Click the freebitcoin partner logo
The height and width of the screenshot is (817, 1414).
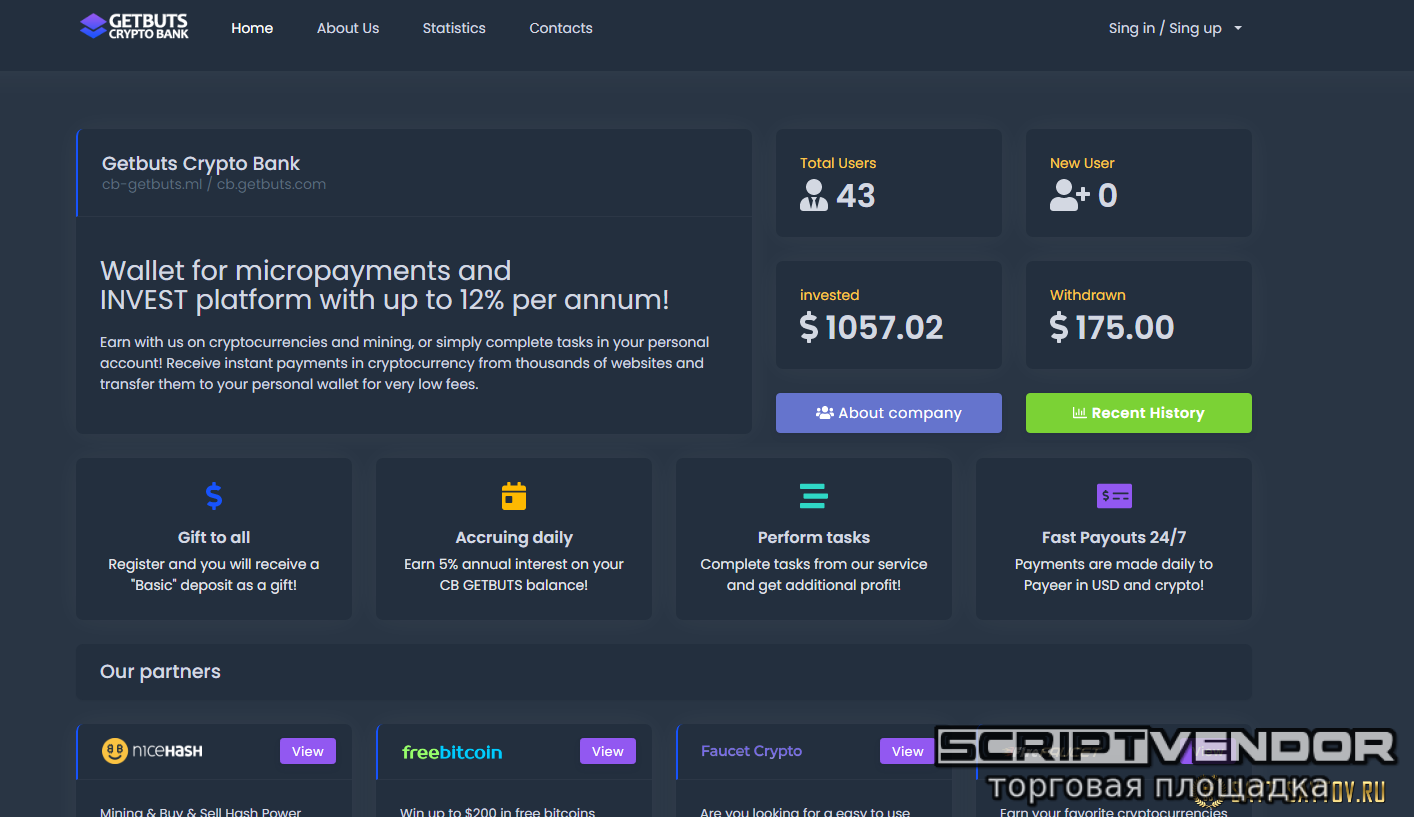[452, 752]
